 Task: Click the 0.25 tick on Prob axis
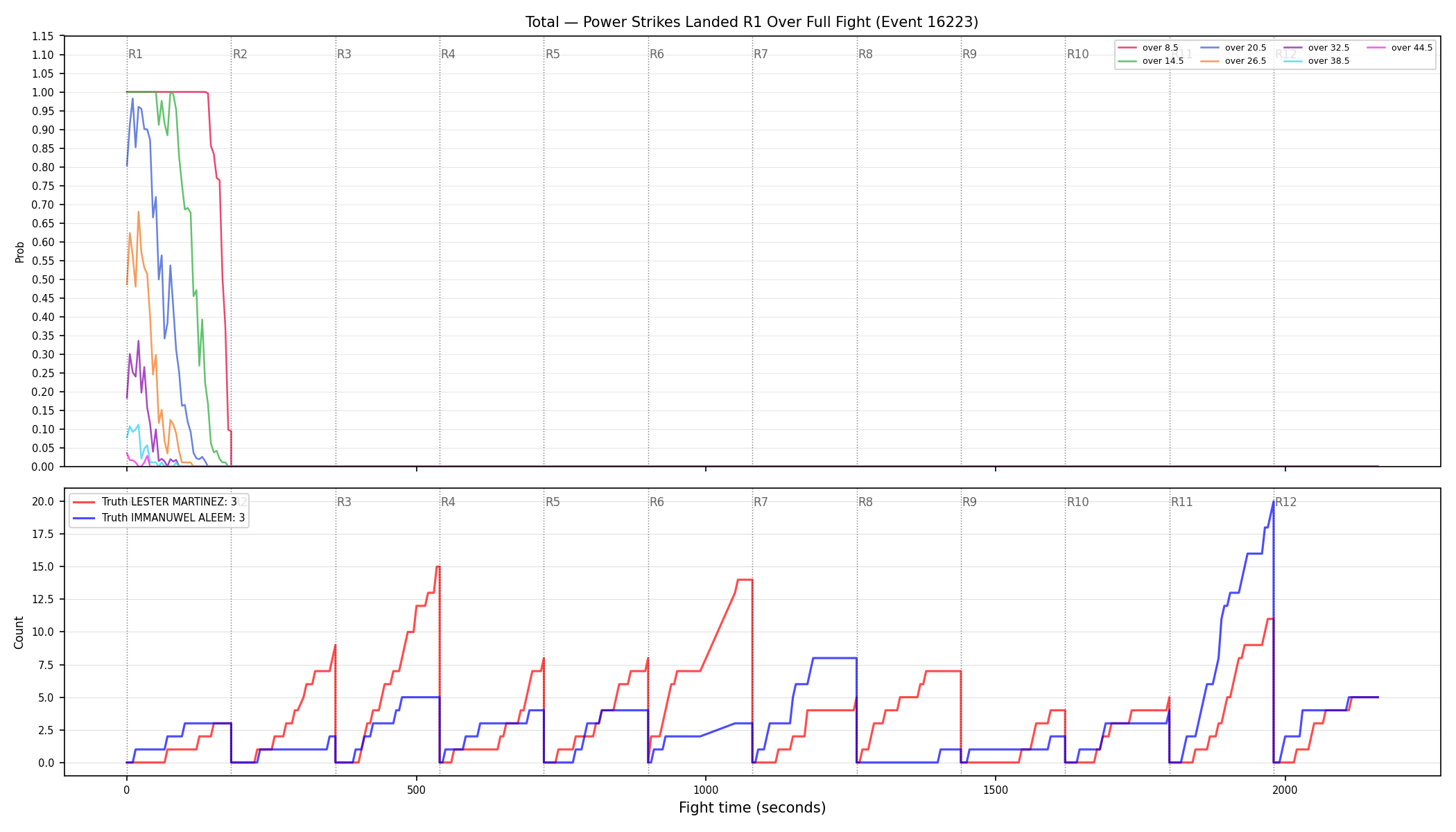pyautogui.click(x=43, y=373)
